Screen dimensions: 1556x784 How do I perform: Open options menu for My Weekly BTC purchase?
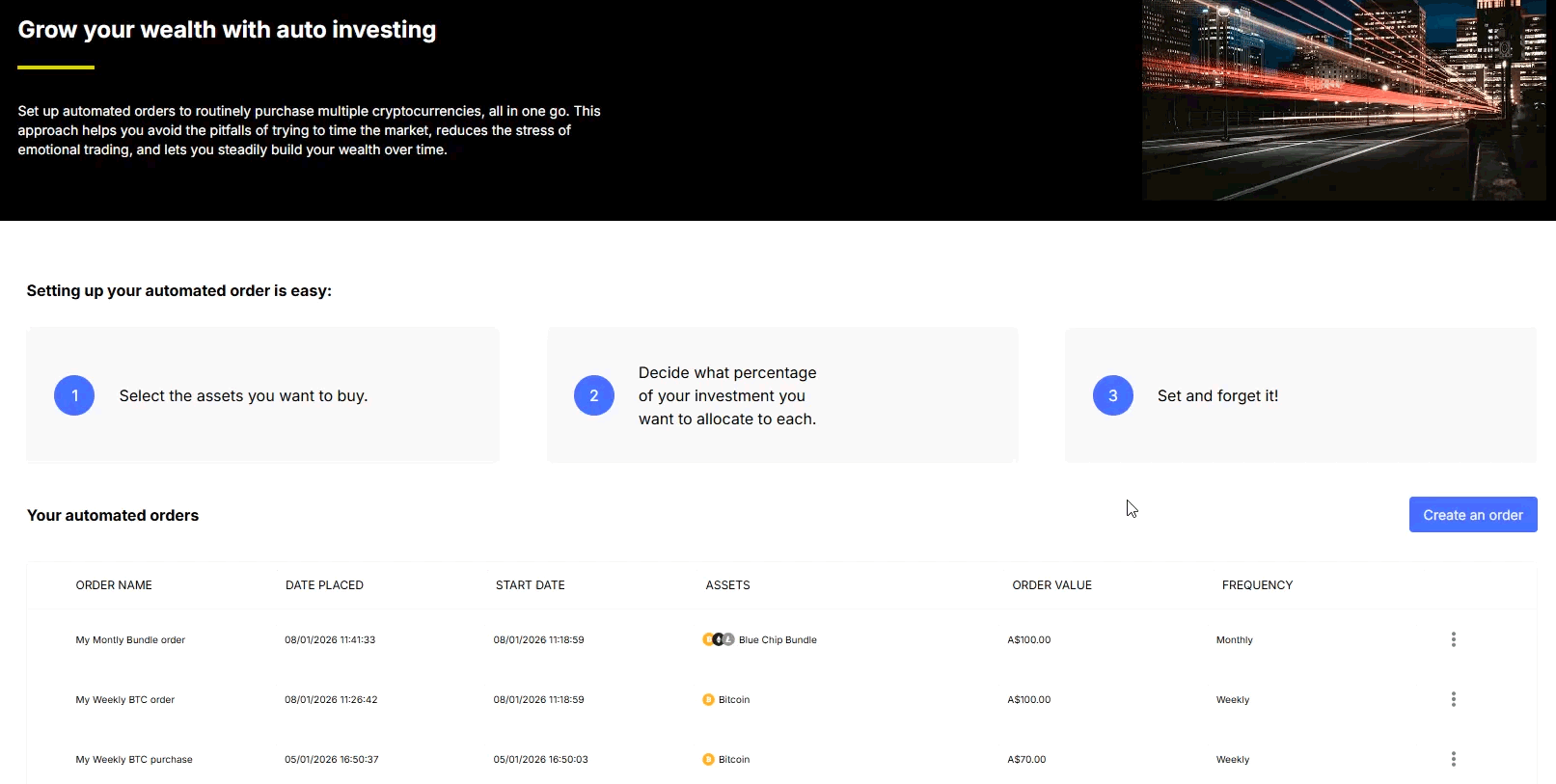click(1453, 759)
